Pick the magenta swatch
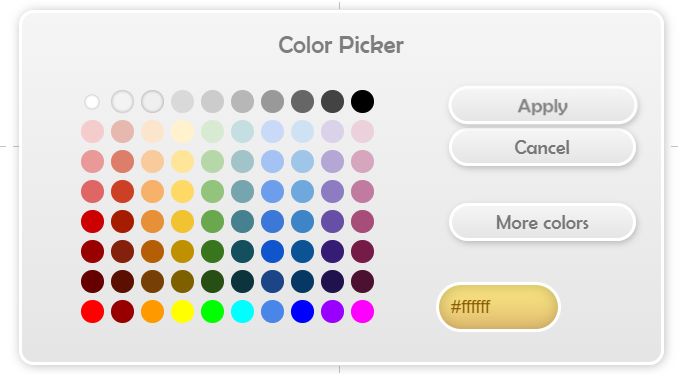The height and width of the screenshot is (374, 681). pos(362,311)
